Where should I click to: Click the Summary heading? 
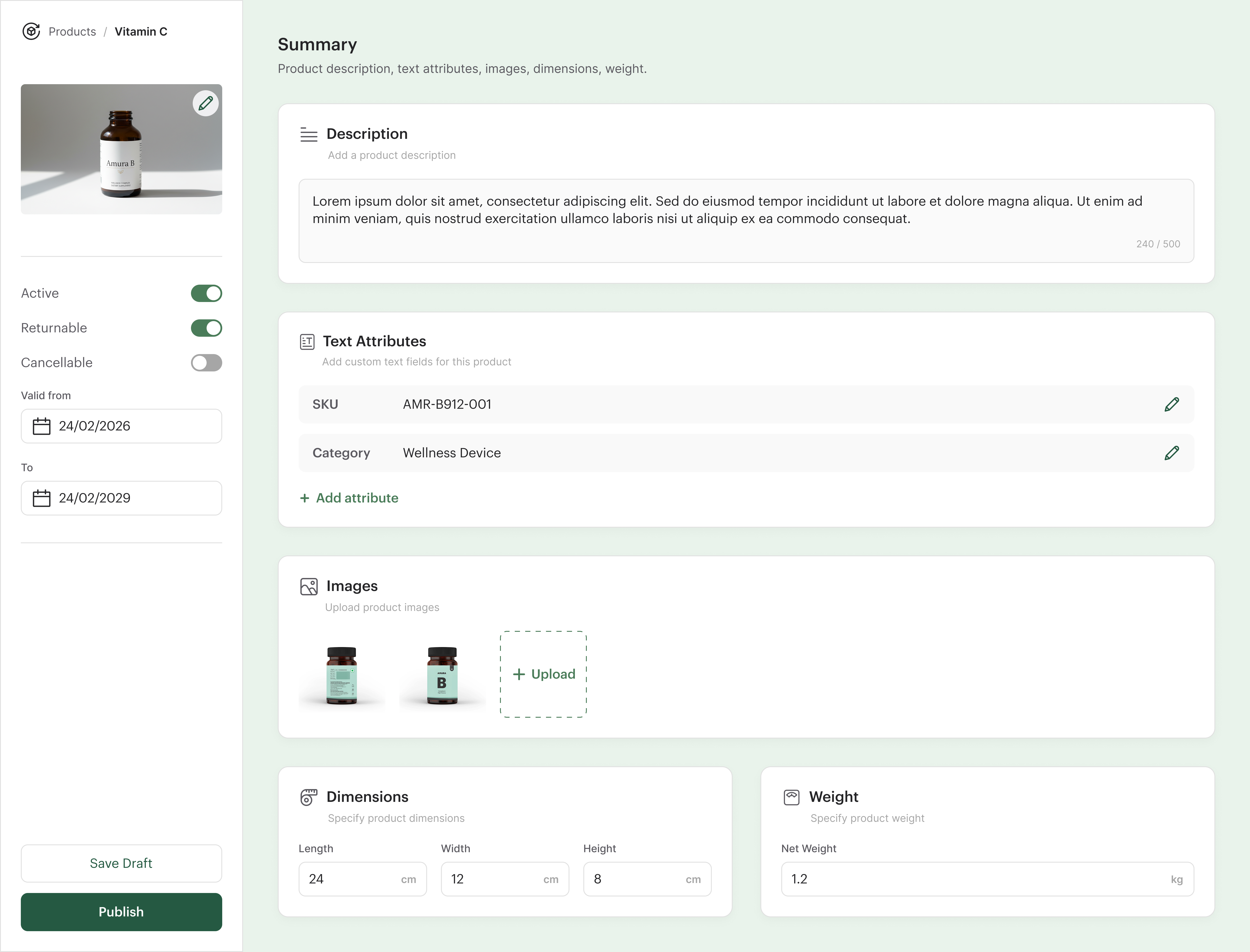pyautogui.click(x=317, y=44)
